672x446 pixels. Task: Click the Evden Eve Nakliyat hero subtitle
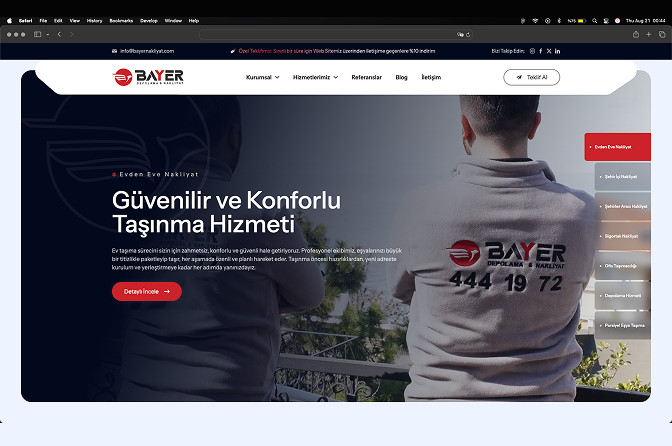(159, 174)
